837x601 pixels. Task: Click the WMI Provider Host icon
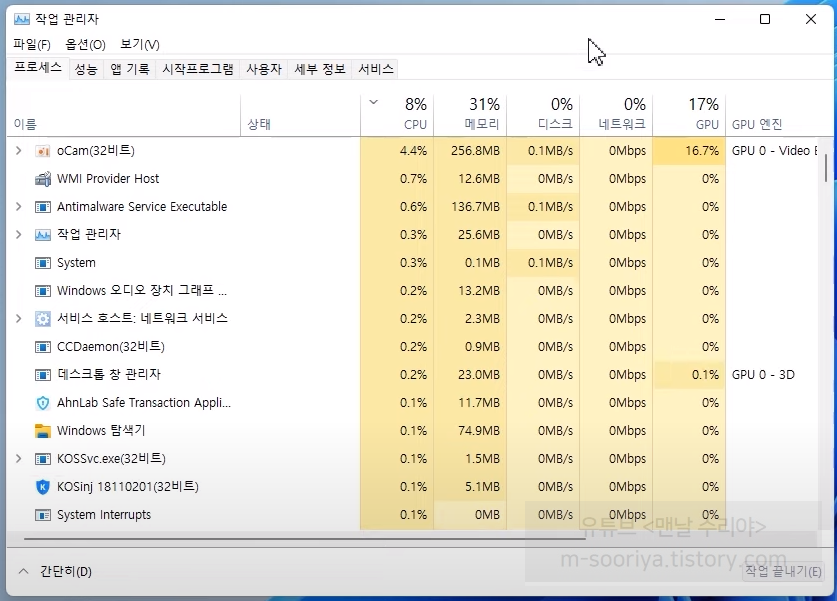(42, 179)
